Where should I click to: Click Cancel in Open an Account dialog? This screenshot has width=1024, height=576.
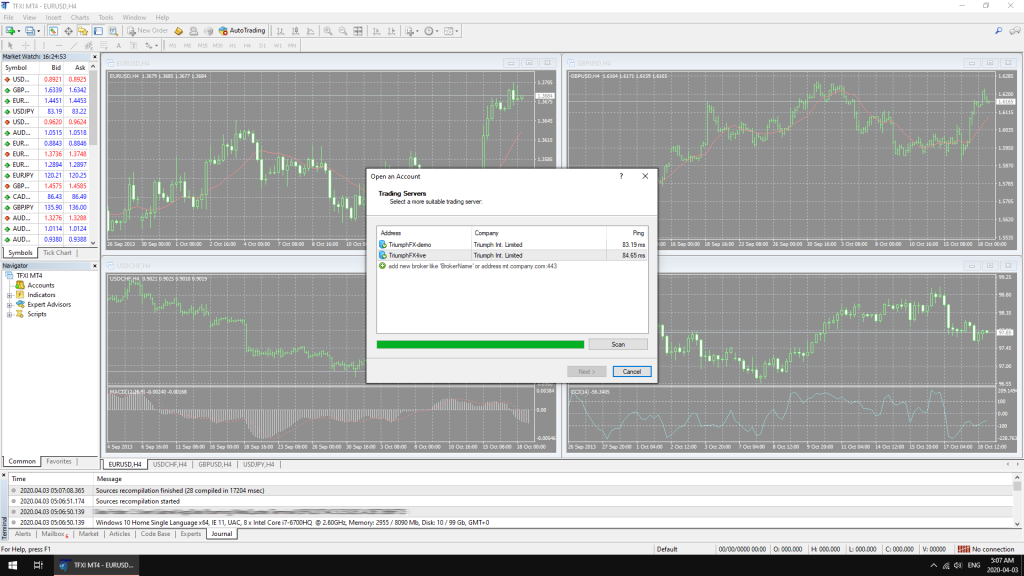pyautogui.click(x=632, y=372)
